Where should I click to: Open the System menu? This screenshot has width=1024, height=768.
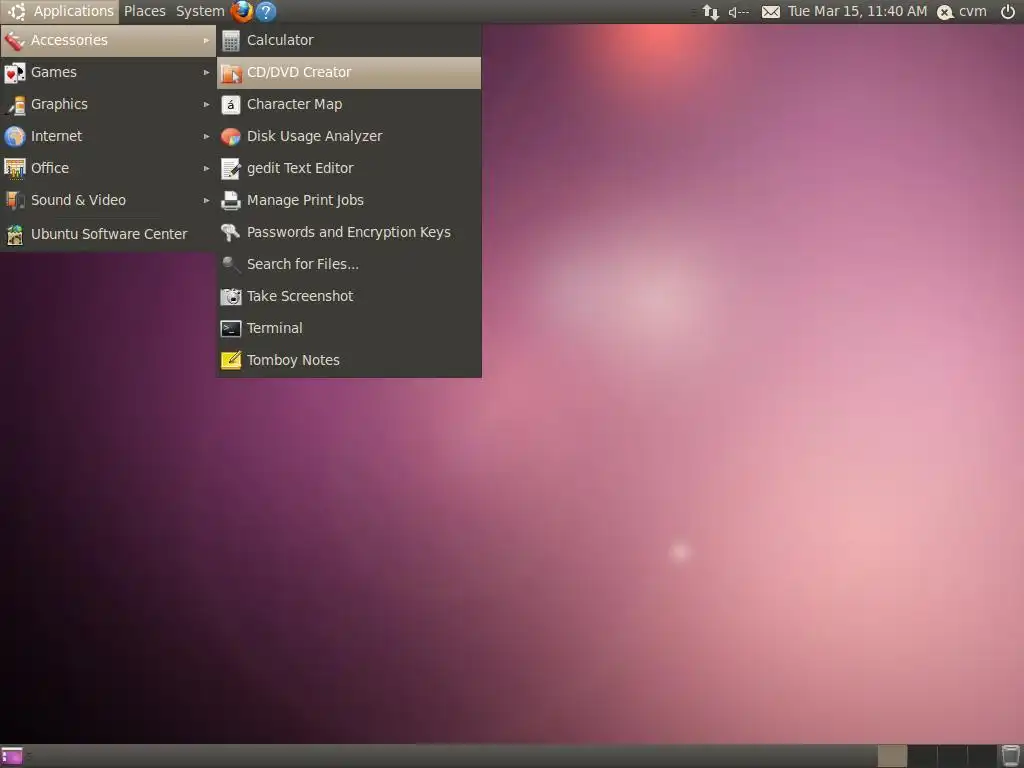[200, 11]
